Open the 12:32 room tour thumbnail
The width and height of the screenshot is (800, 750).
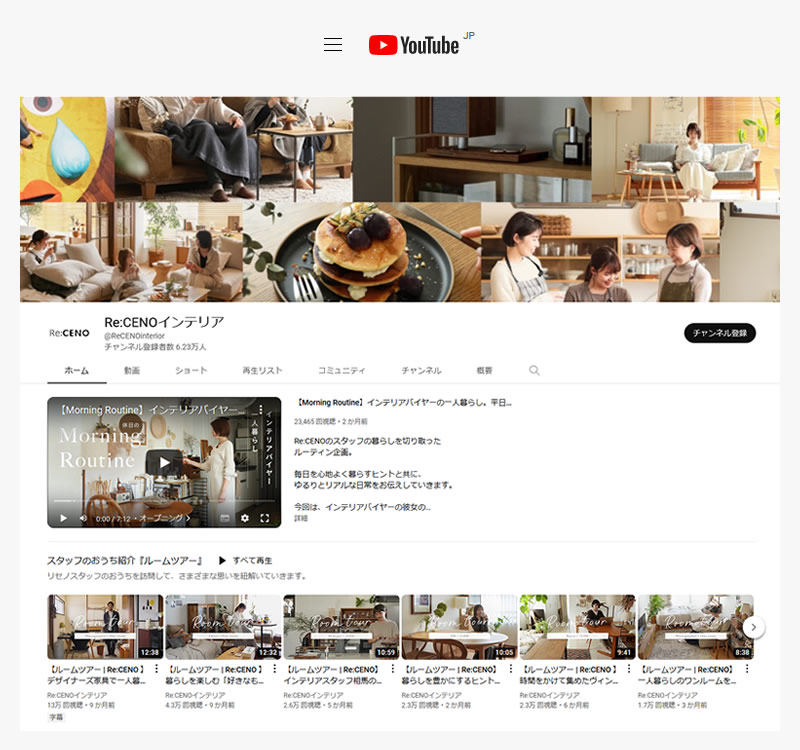coord(223,627)
